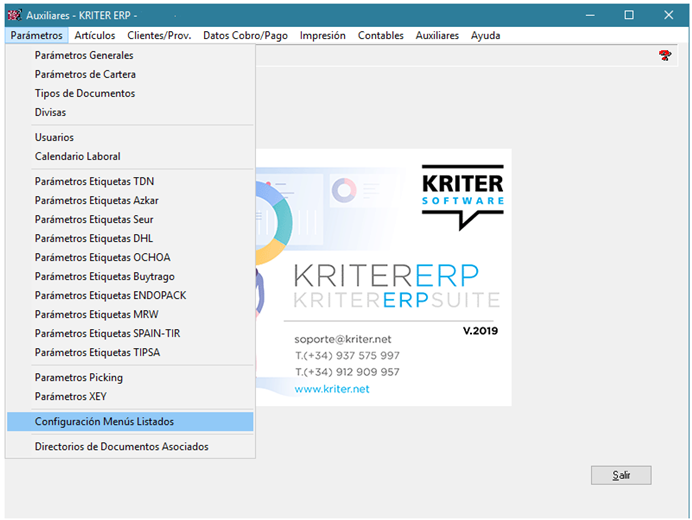The height and width of the screenshot is (520, 692).
Task: Select Parámetros Etiquetas SPAIN-TIR
Action: coord(130,333)
